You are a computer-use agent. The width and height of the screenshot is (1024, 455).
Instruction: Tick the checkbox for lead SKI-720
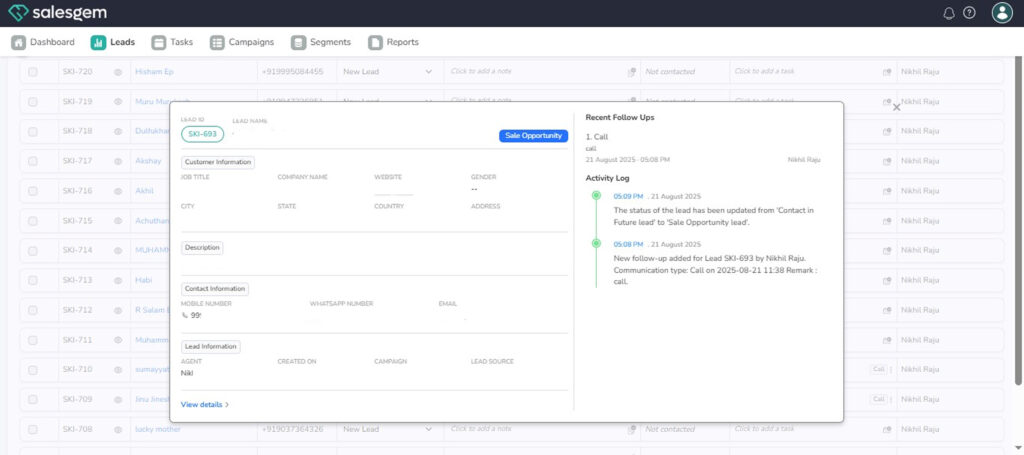[x=33, y=72]
